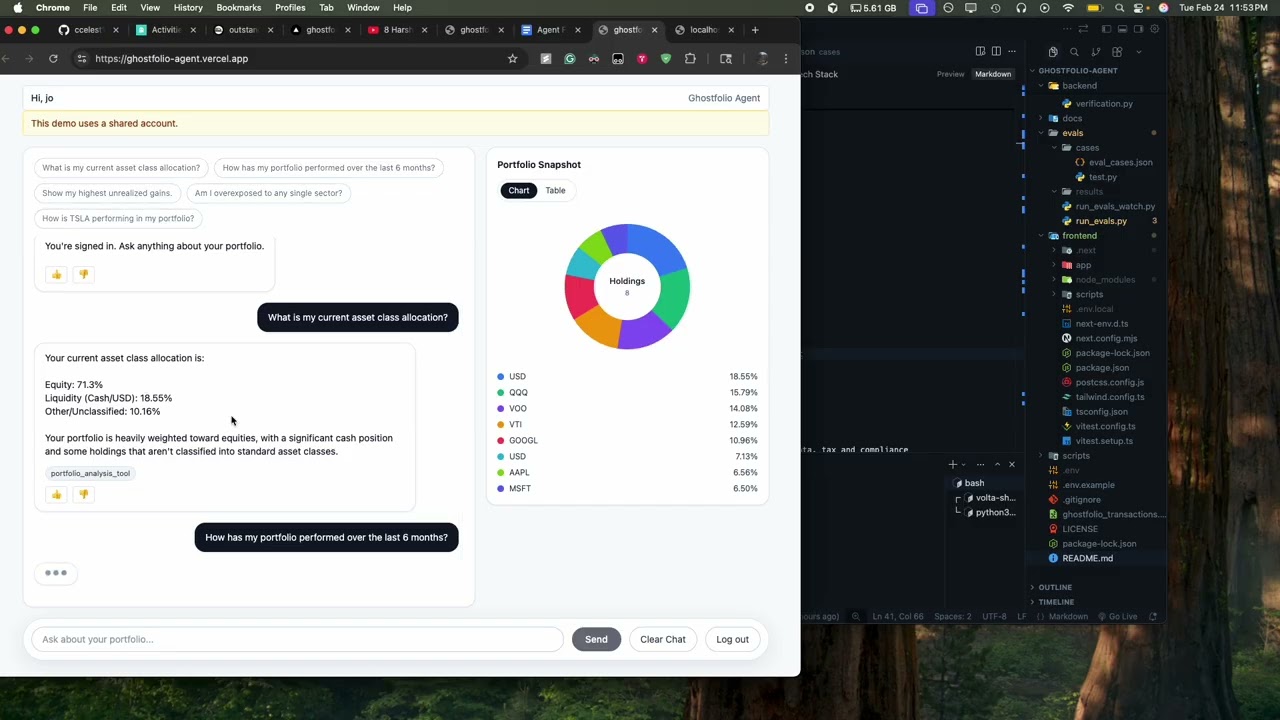This screenshot has width=1280, height=720.
Task: Give thumbs up to asset allocation answer
Action: (x=56, y=494)
